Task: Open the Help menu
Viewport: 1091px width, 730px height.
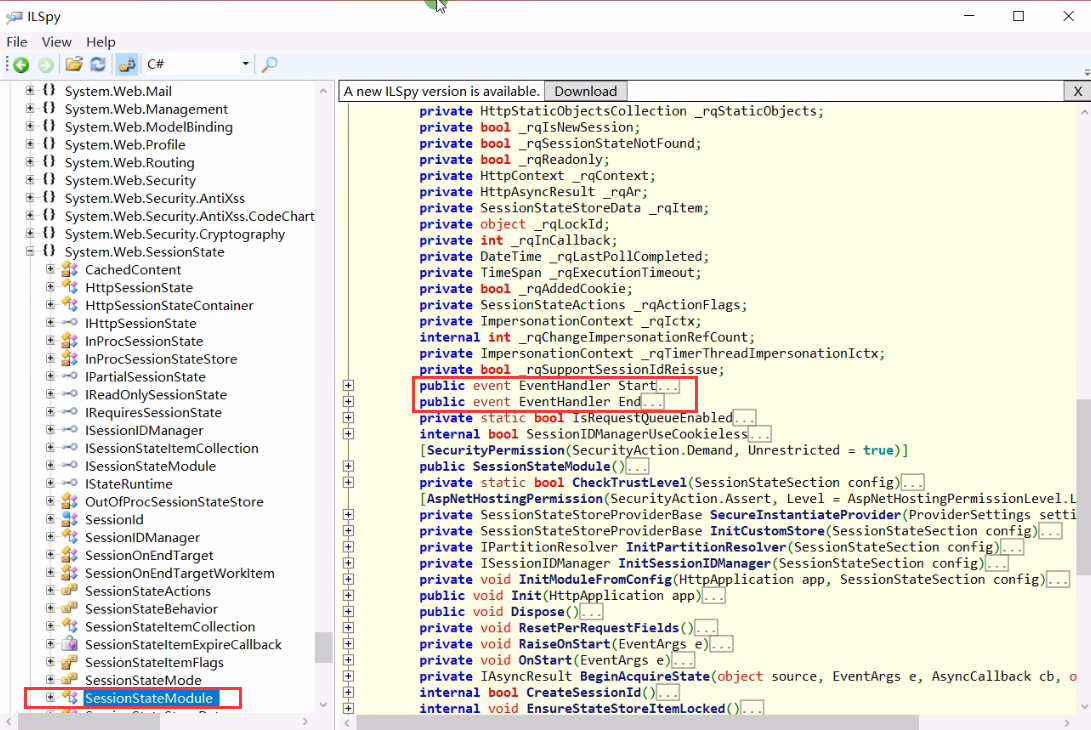Action: point(101,42)
